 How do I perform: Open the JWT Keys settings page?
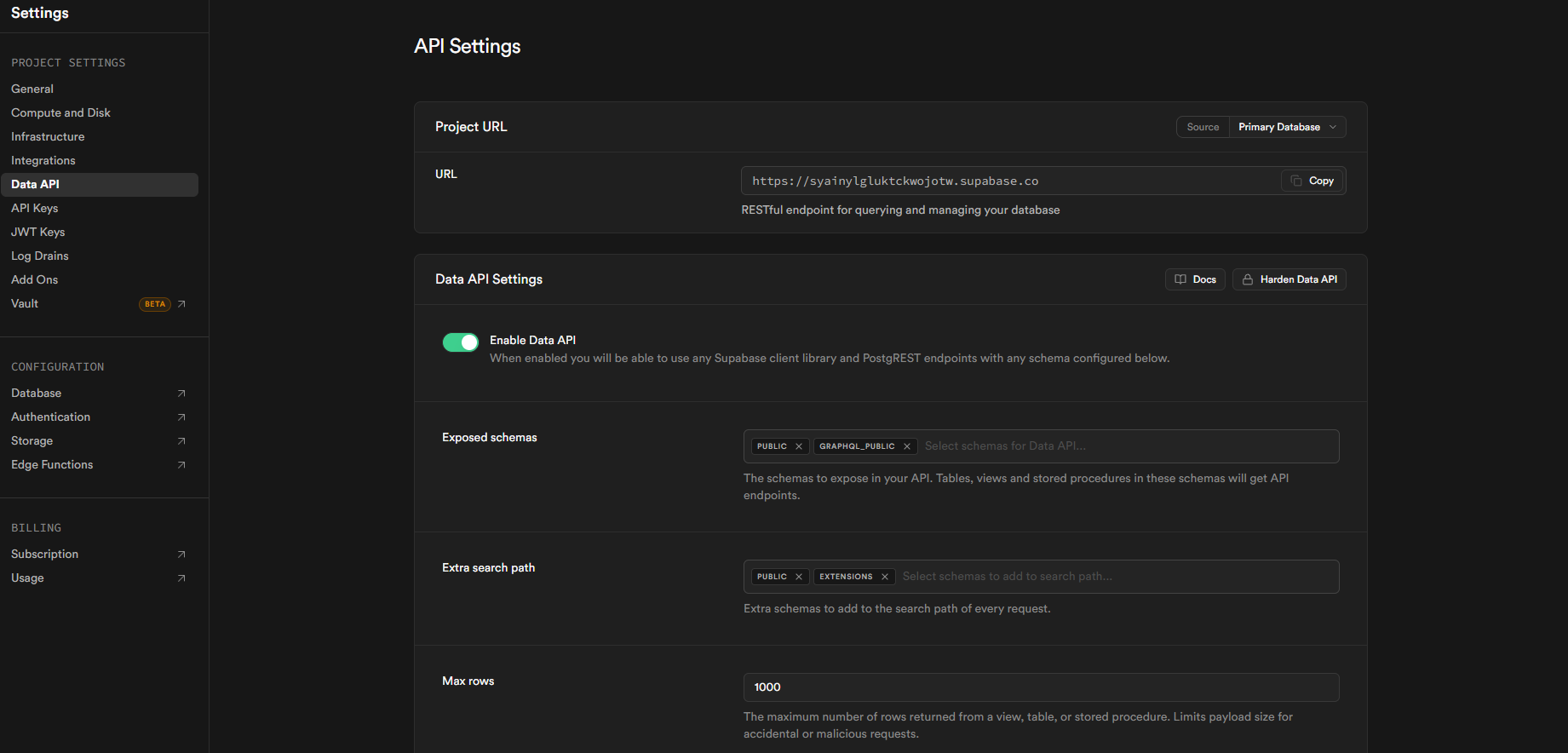38,232
